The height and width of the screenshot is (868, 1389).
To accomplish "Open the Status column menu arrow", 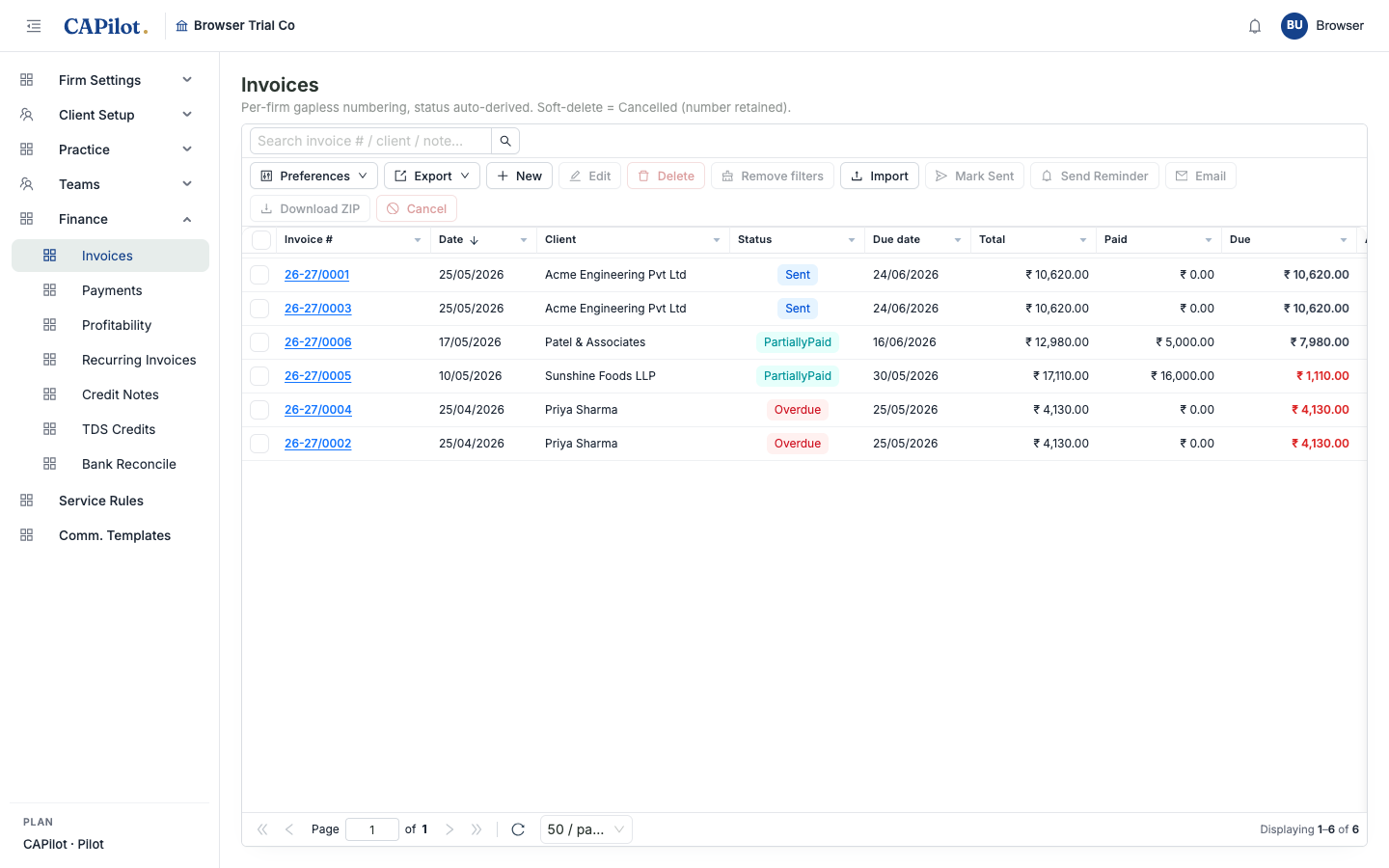I will [x=852, y=240].
